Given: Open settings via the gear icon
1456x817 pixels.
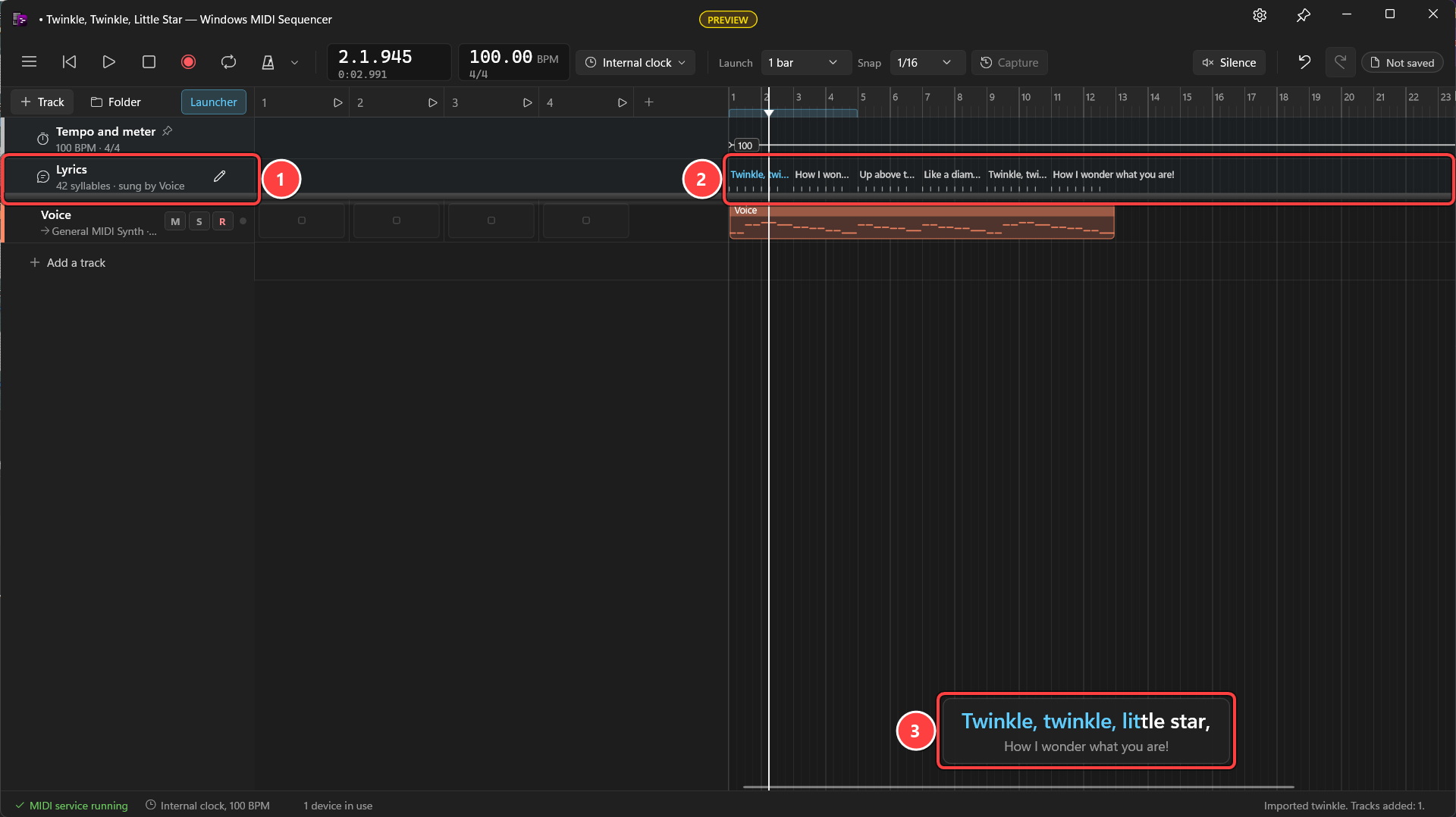Looking at the screenshot, I should [x=1260, y=15].
